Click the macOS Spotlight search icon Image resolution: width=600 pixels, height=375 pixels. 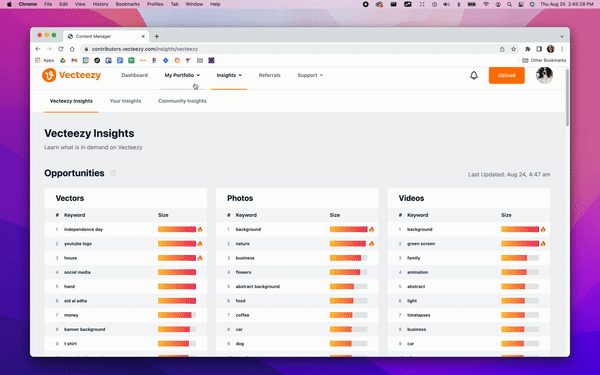click(x=509, y=4)
